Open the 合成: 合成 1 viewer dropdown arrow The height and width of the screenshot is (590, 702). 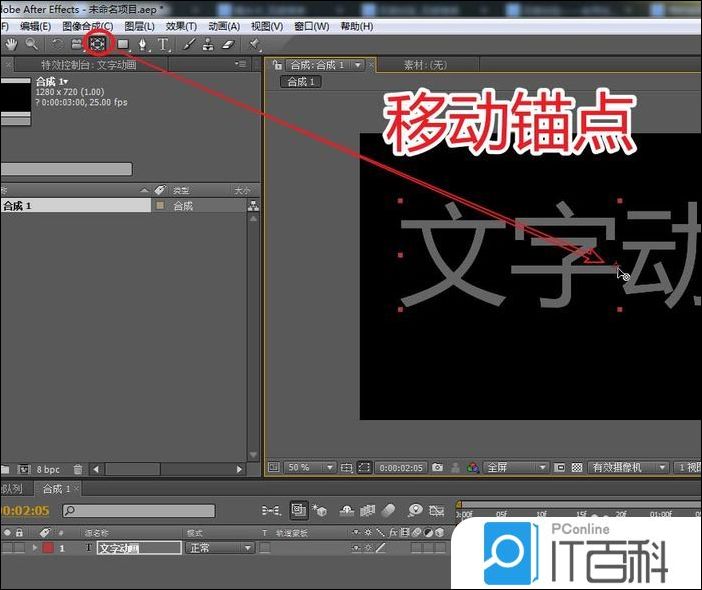coord(358,65)
